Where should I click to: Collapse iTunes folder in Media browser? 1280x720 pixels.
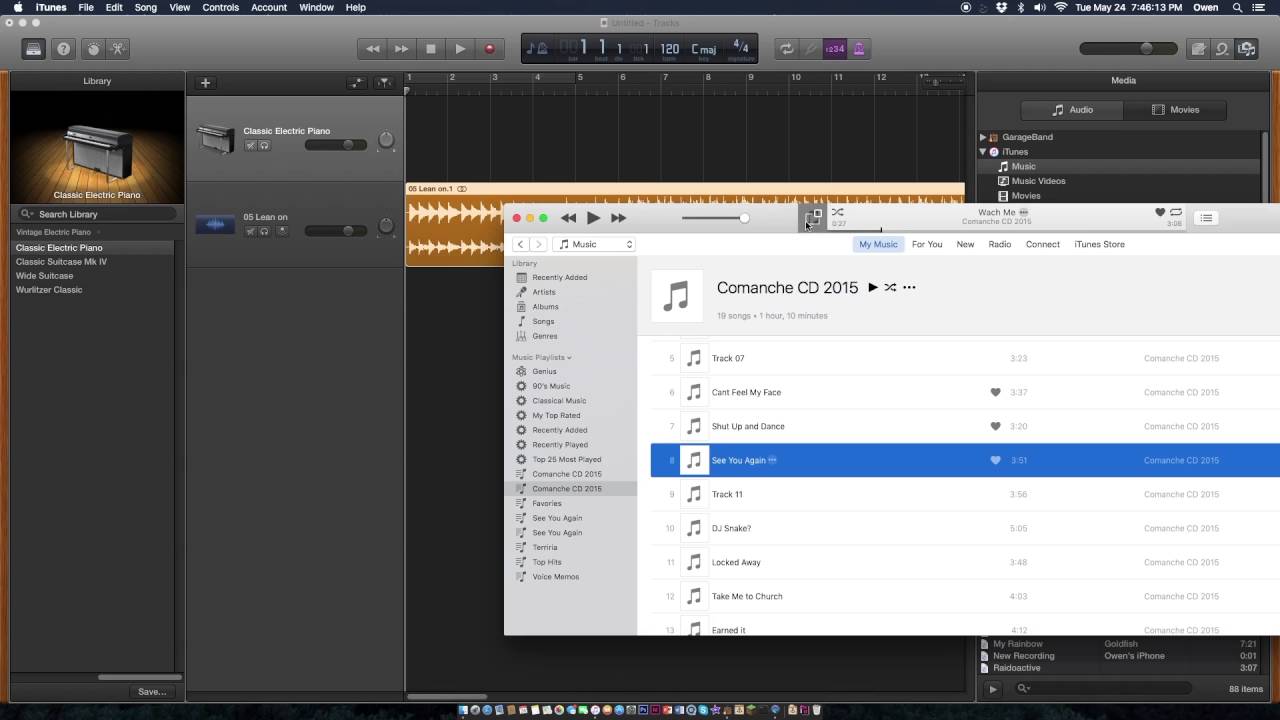pyautogui.click(x=983, y=152)
